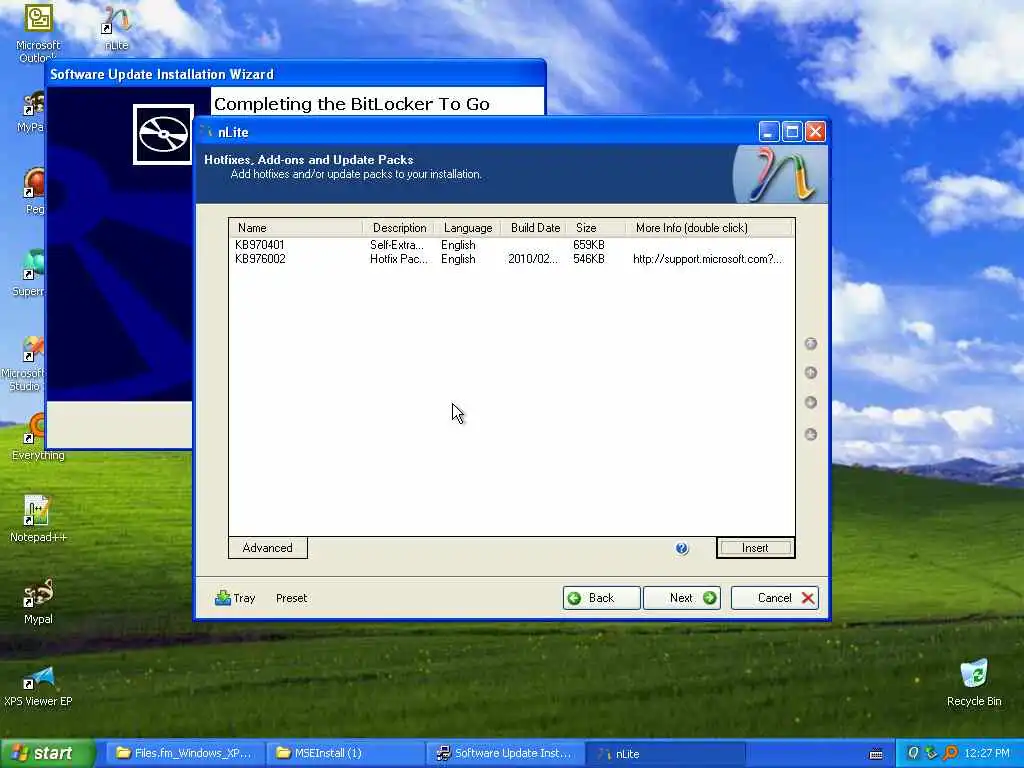
Task: Minimize the nLite window
Action: pos(769,132)
